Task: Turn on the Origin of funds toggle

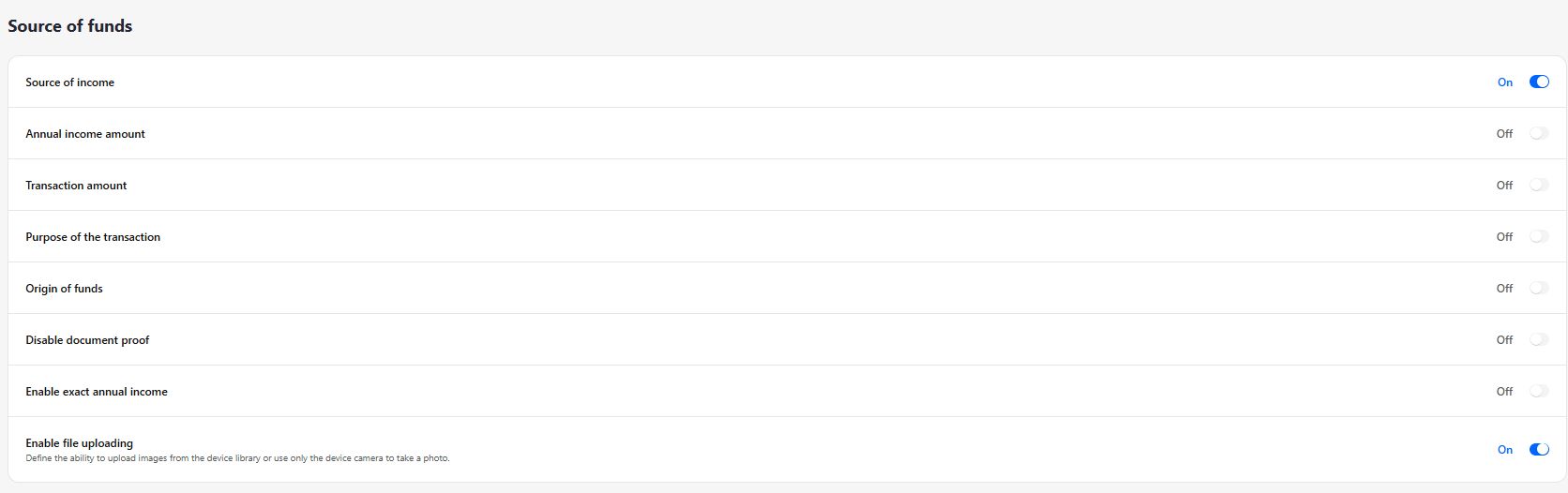Action: (x=1539, y=289)
